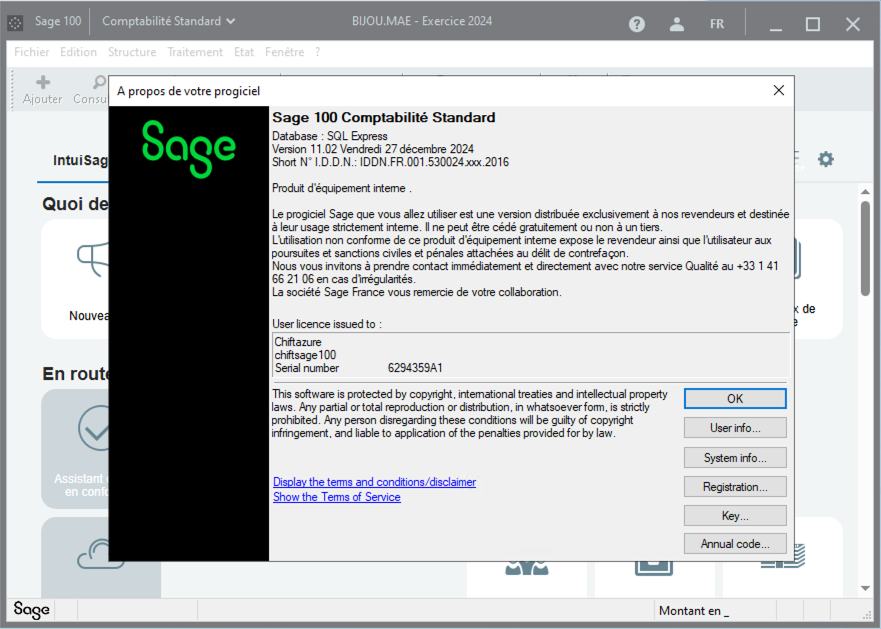Viewport: 881px width, 629px height.
Task: Click the Sage logo in status bar
Action: click(31, 610)
